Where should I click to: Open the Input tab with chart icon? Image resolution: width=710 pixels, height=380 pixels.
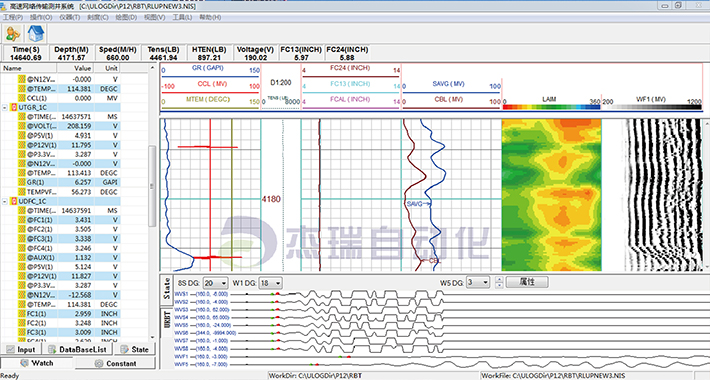(21, 349)
